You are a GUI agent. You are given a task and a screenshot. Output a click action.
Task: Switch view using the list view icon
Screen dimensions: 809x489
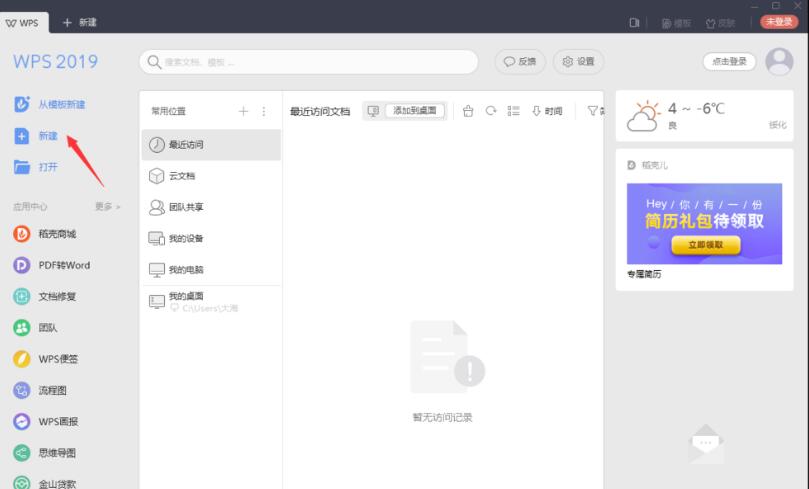(x=513, y=111)
